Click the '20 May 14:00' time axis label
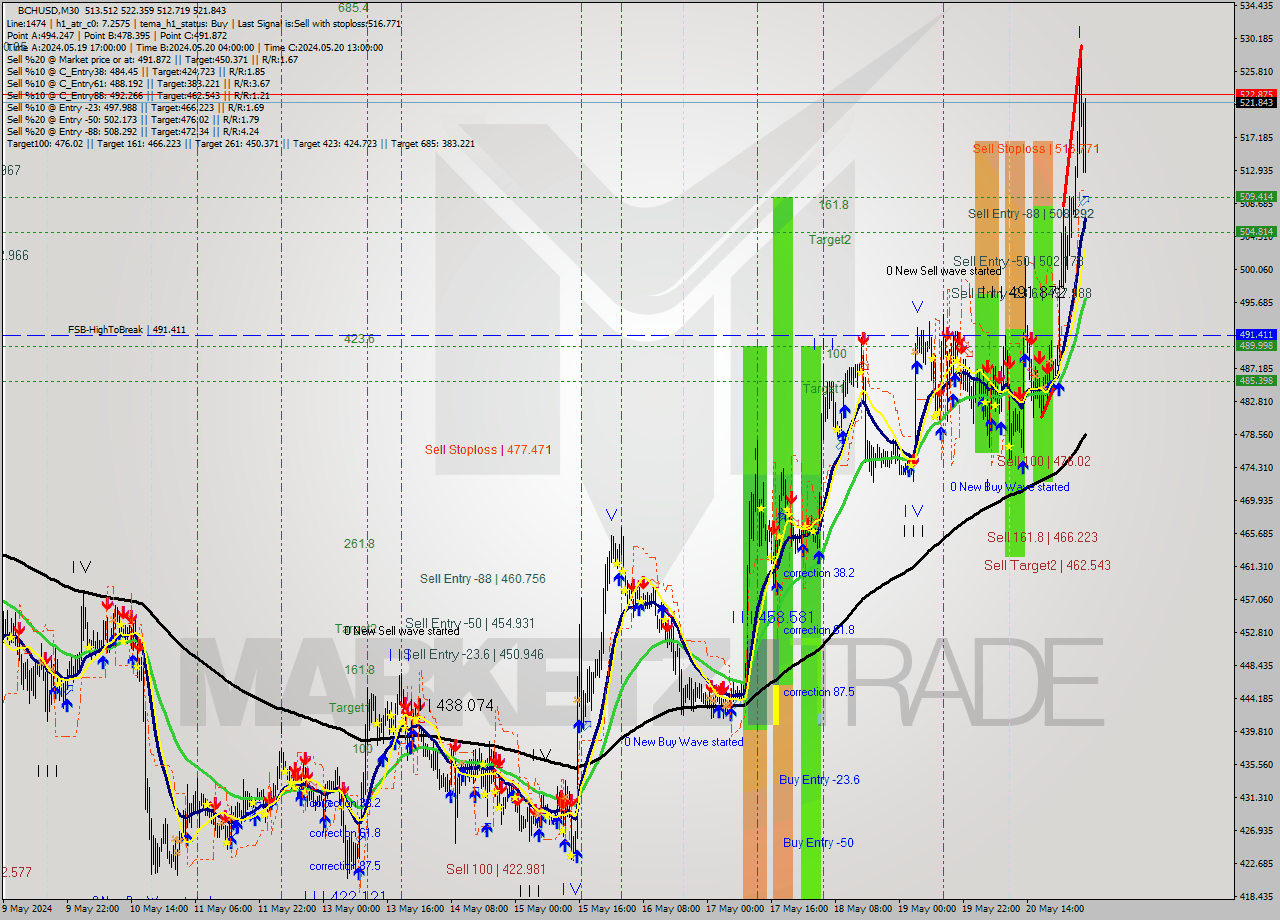1280x920 pixels. [1056, 909]
